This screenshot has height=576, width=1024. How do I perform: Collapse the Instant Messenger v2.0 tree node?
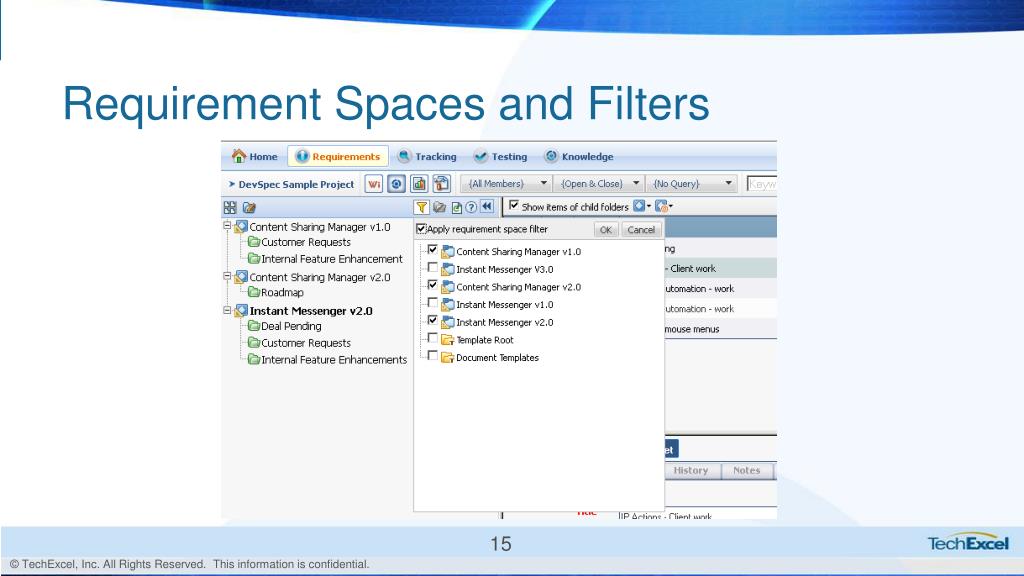227,310
